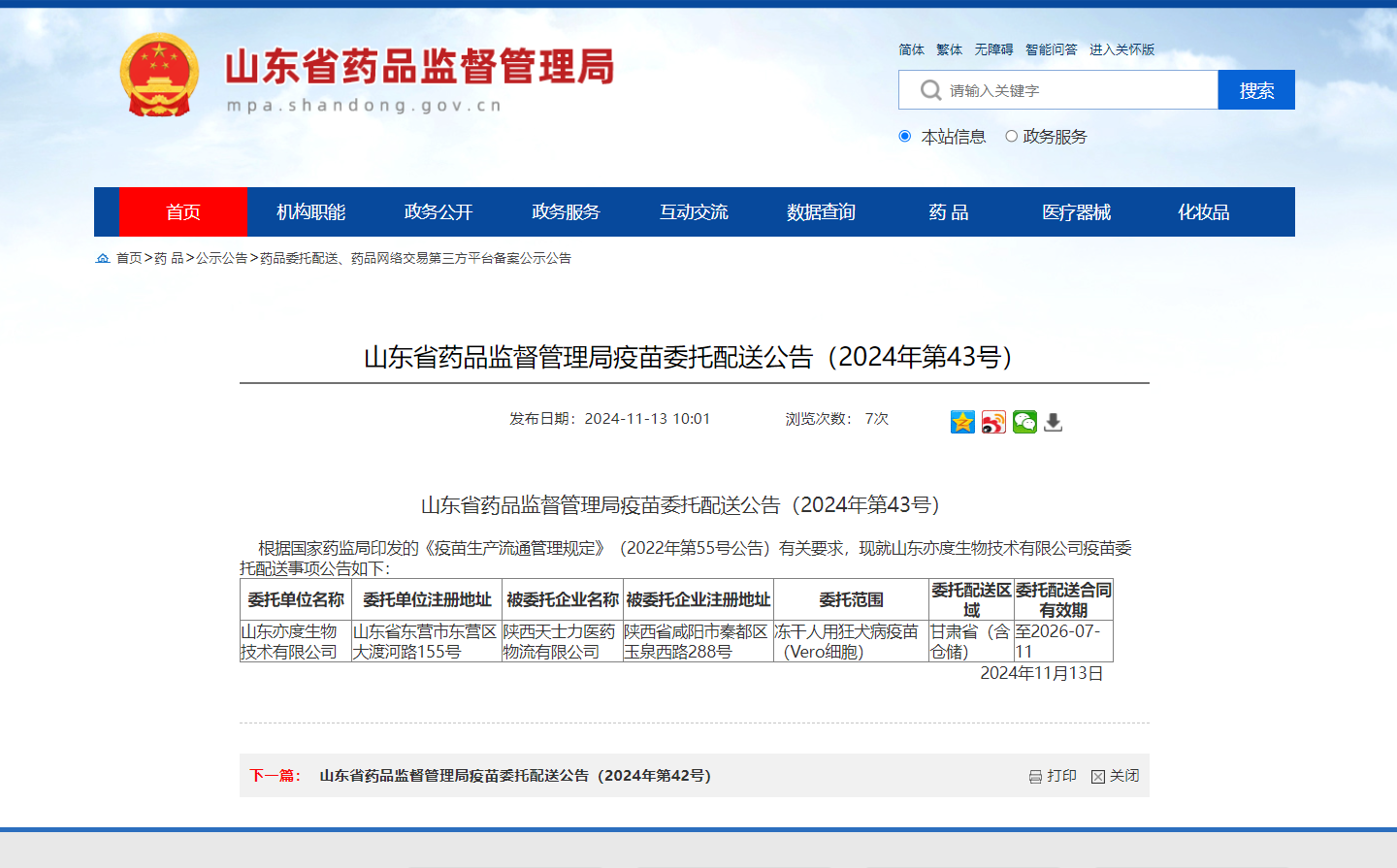This screenshot has height=868, width=1397.
Task: Go to the 首页 navigation tab
Action: pos(183,212)
